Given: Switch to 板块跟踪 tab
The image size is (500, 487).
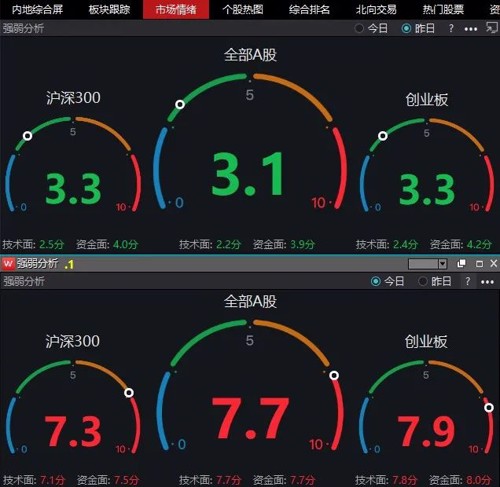Looking at the screenshot, I should coord(109,10).
